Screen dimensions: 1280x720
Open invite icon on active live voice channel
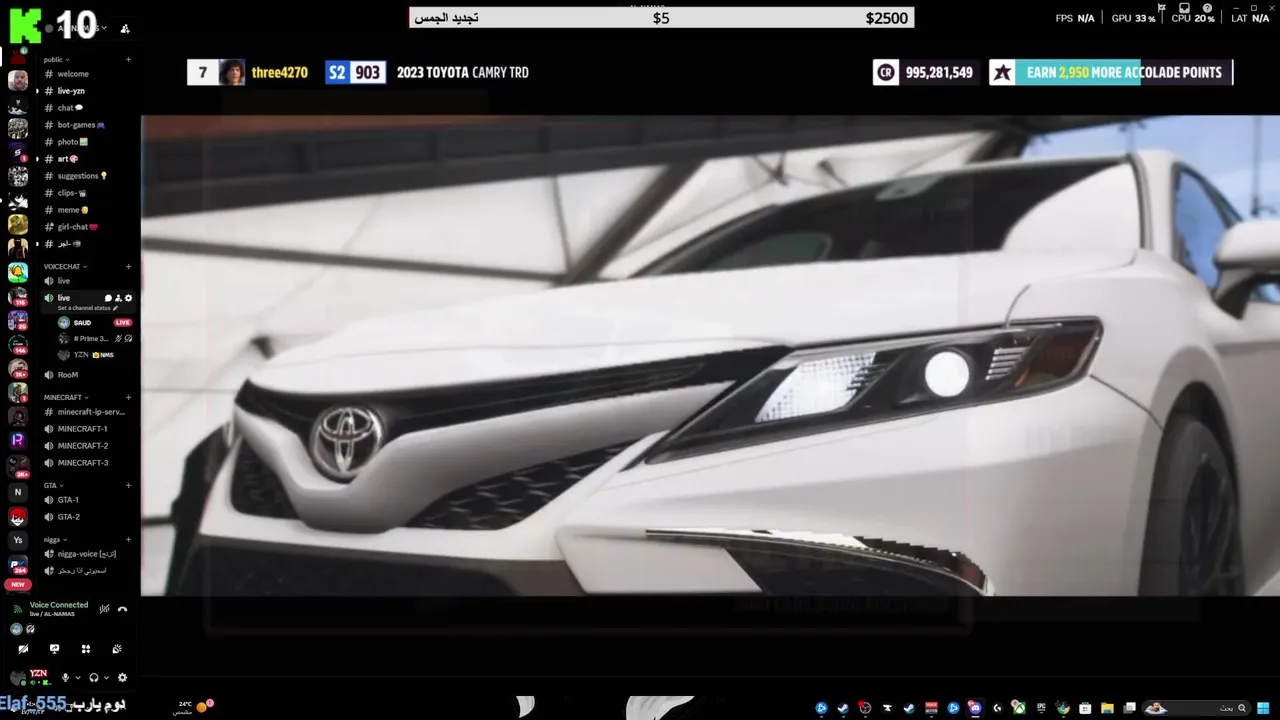[x=118, y=298]
